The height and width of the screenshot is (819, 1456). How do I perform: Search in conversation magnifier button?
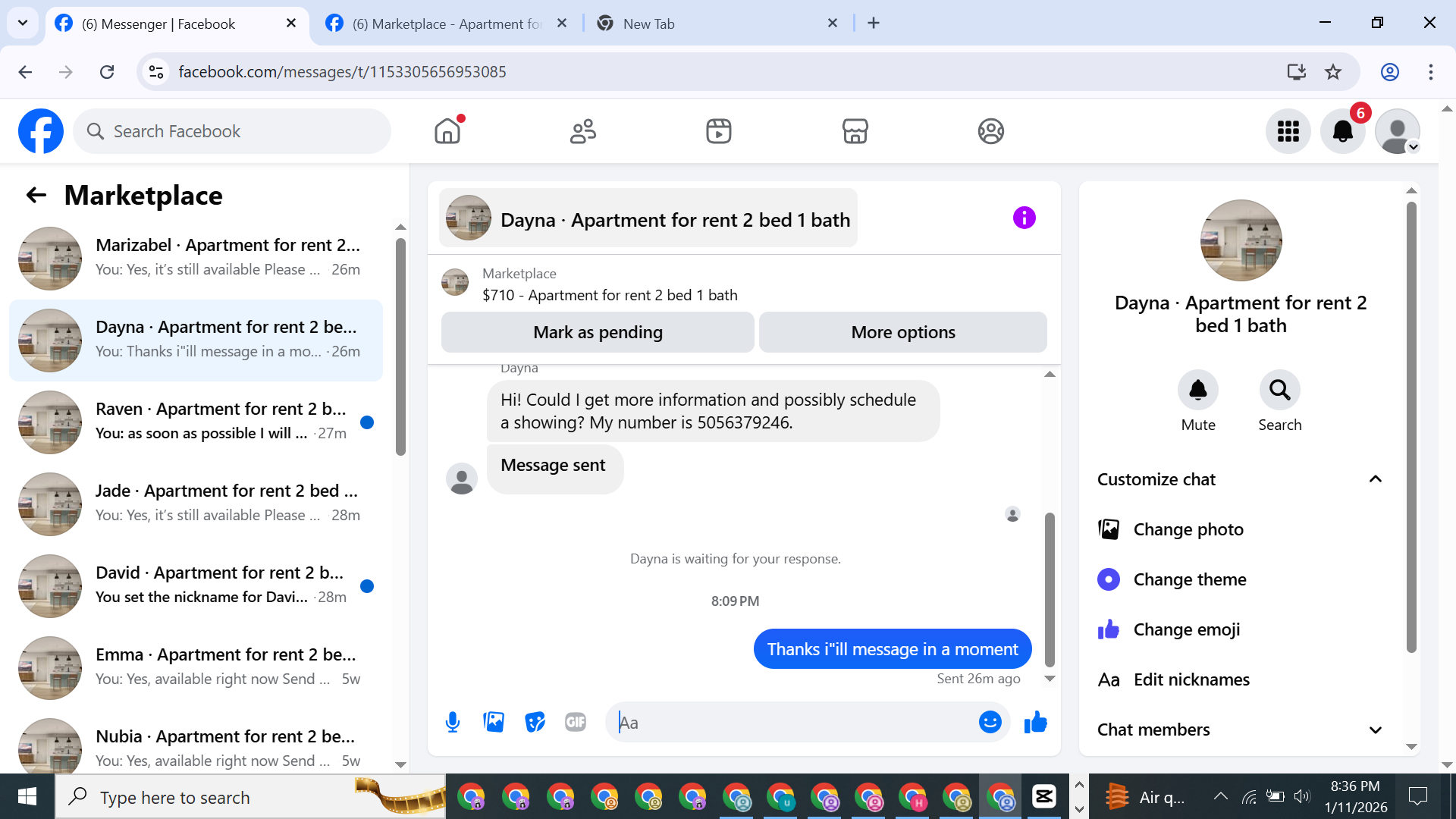click(1280, 390)
